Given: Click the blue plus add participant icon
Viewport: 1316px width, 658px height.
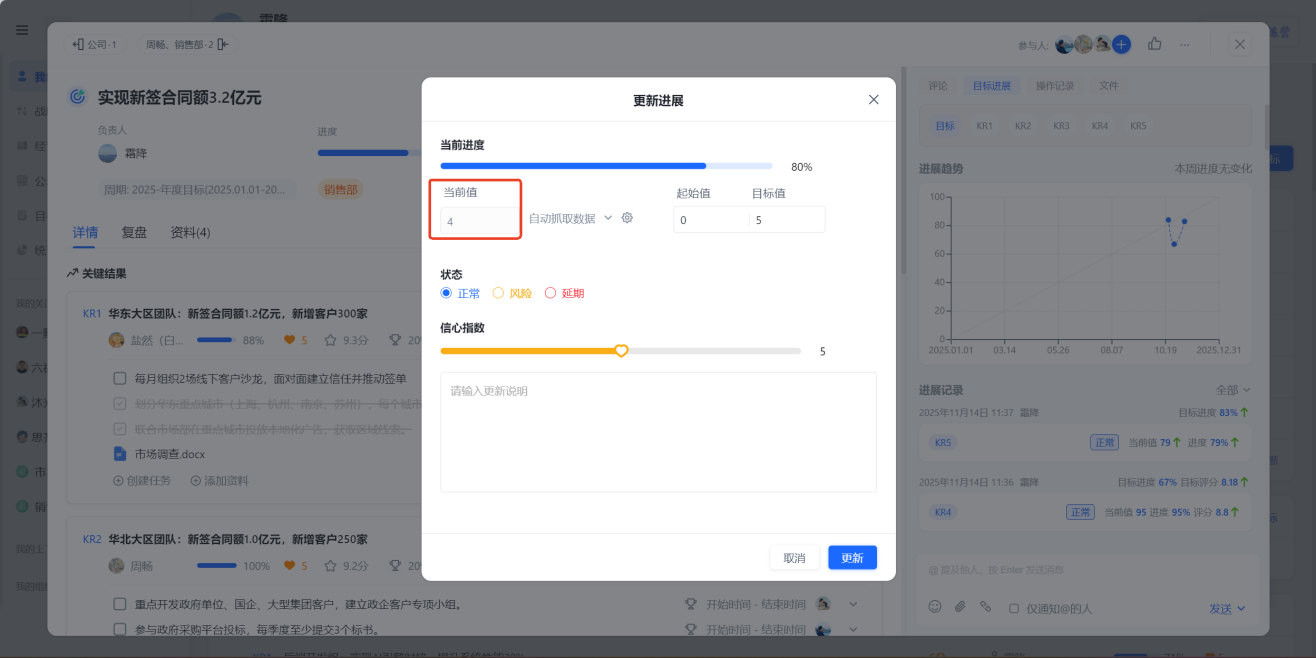Looking at the screenshot, I should click(1121, 44).
